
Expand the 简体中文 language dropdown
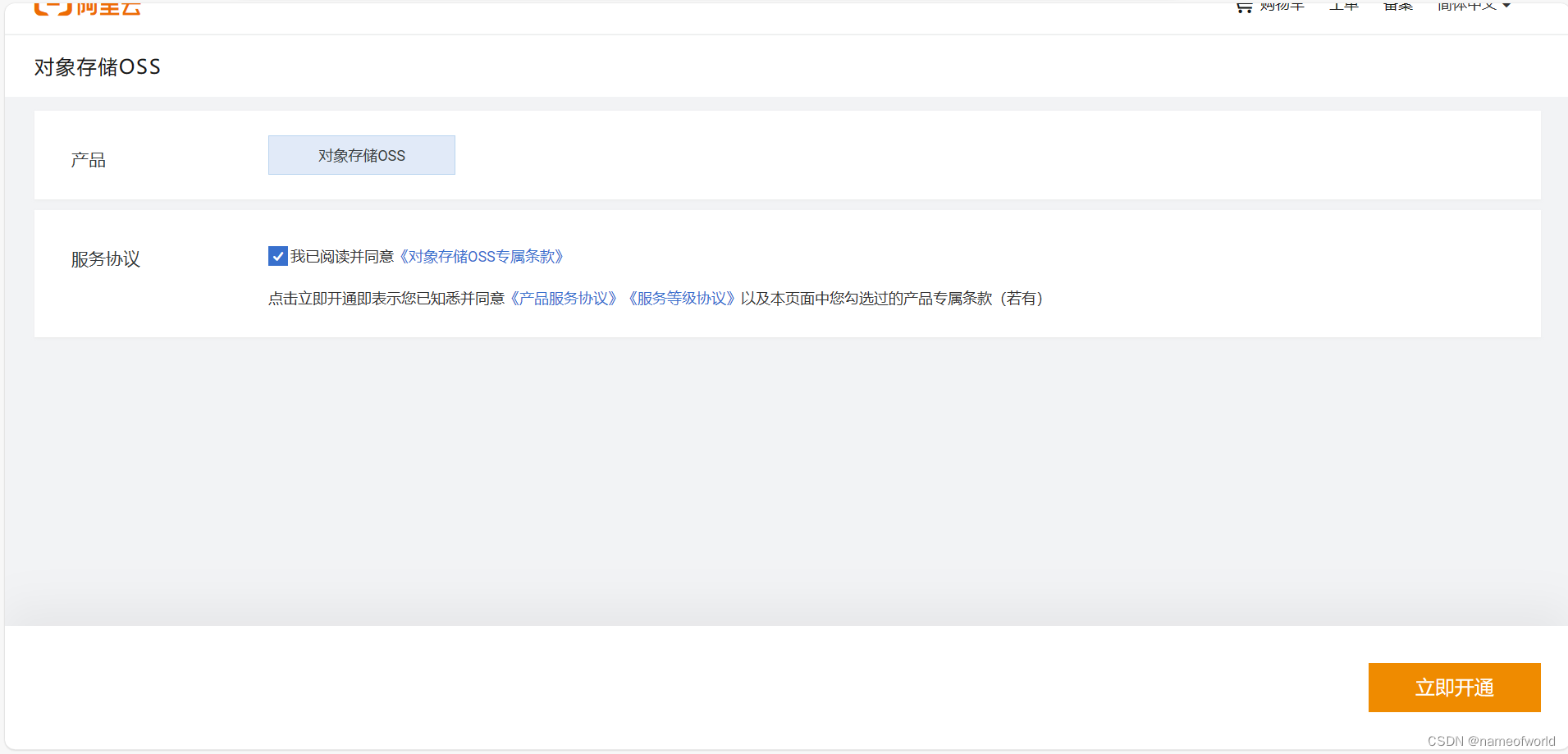1474,6
